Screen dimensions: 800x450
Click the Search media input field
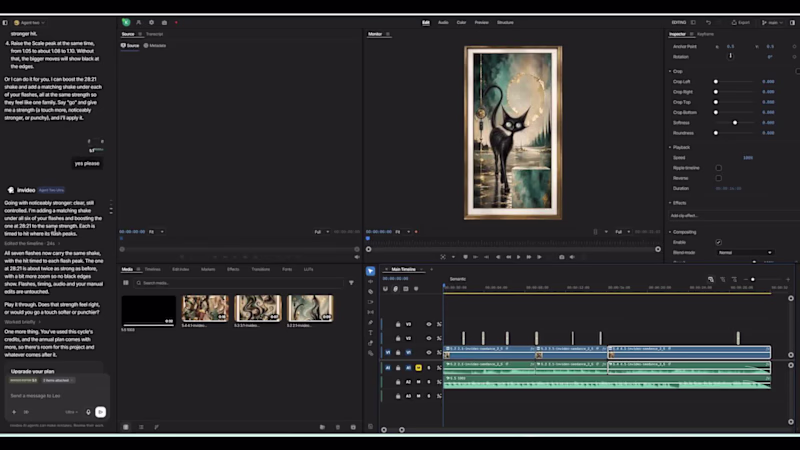[x=239, y=283]
